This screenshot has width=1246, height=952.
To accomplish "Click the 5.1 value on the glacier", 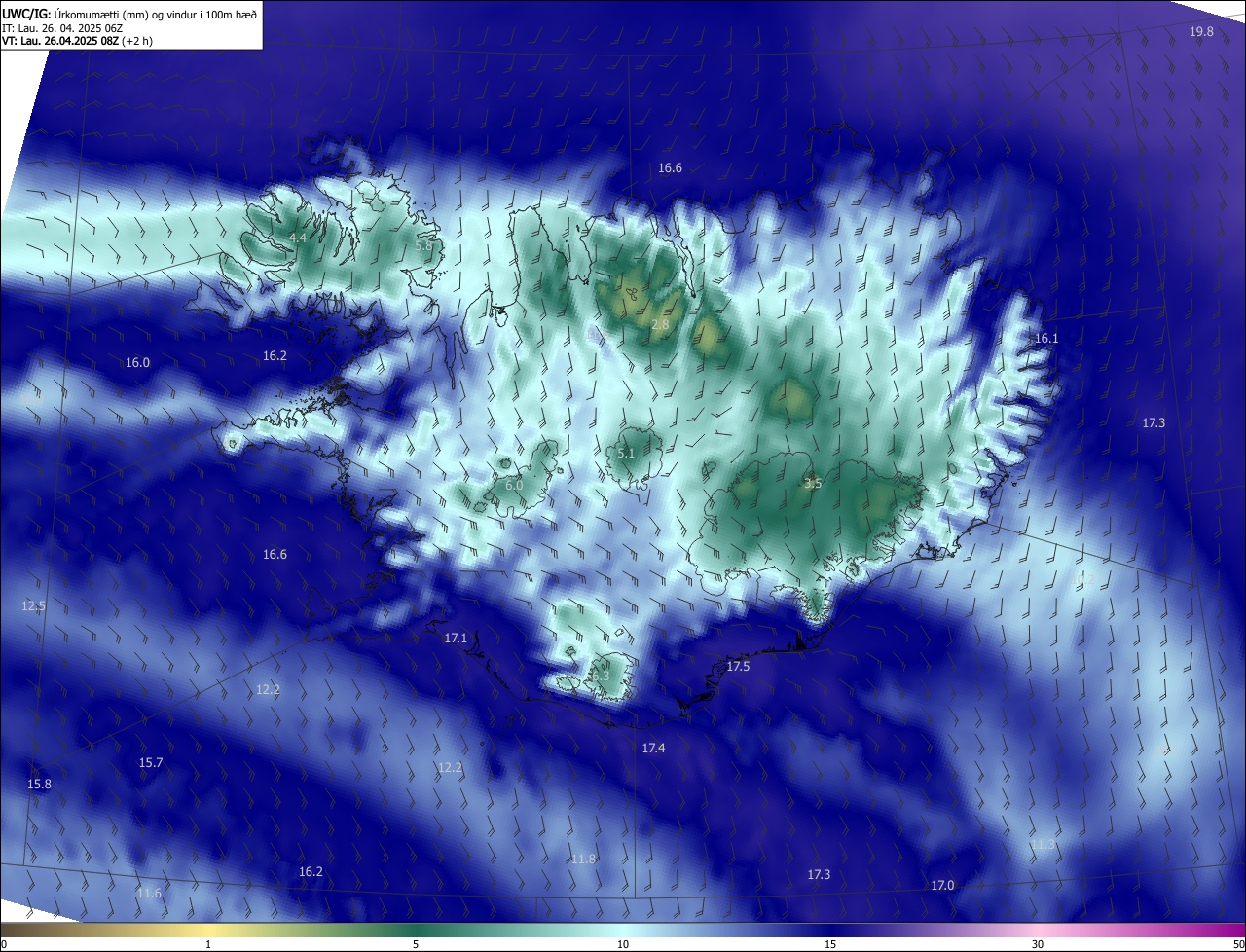I will click(626, 454).
